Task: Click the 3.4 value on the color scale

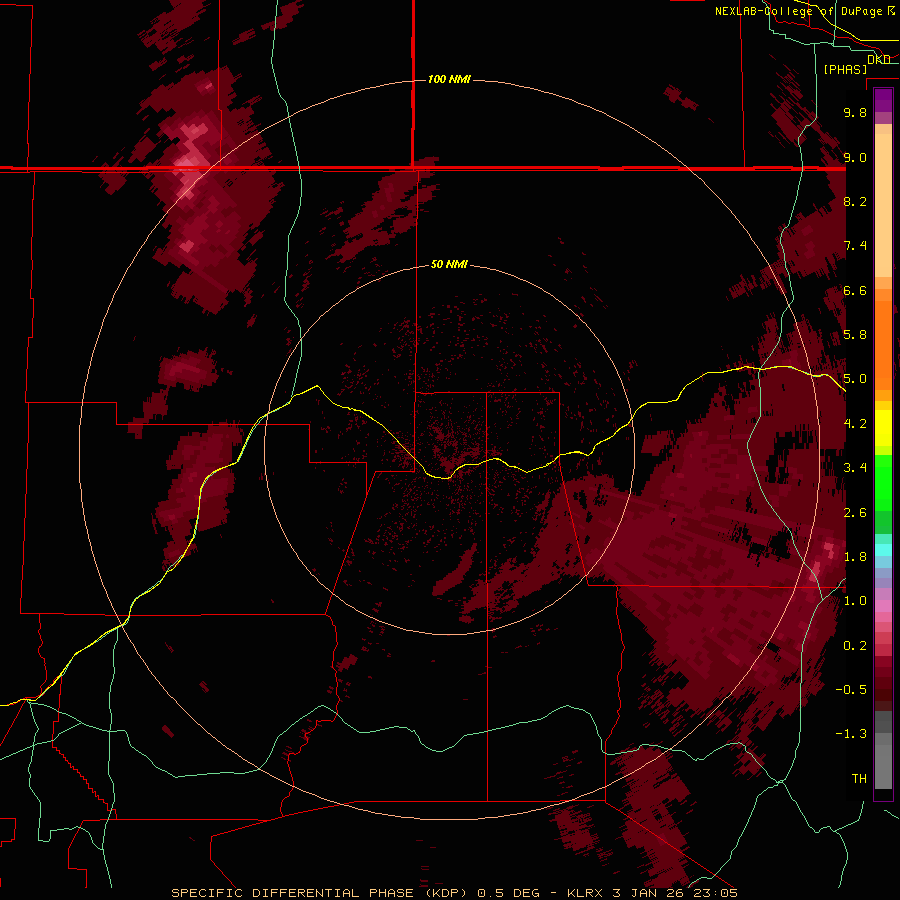Action: pyautogui.click(x=855, y=468)
